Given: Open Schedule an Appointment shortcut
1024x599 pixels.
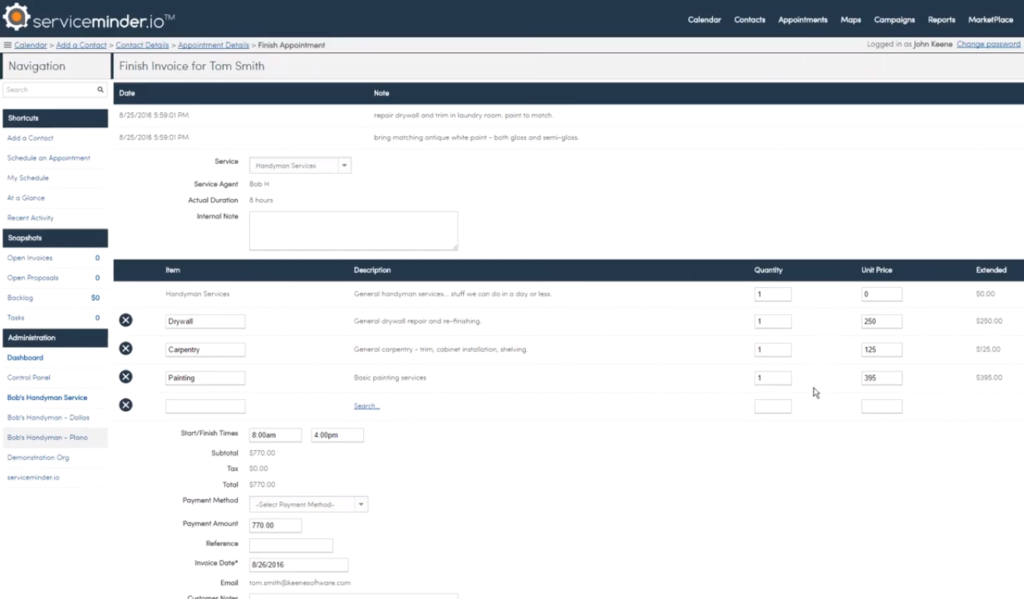Looking at the screenshot, I should pyautogui.click(x=48, y=158).
